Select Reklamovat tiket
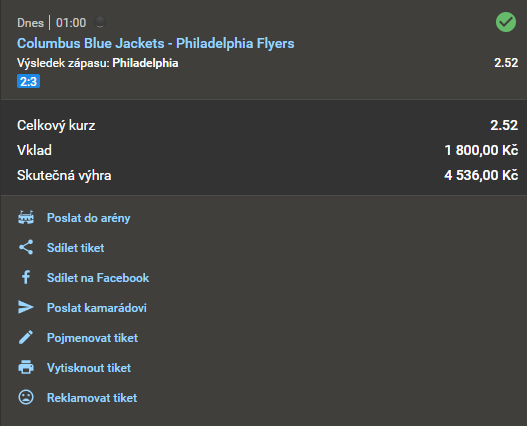This screenshot has height=426, width=527. point(92,398)
